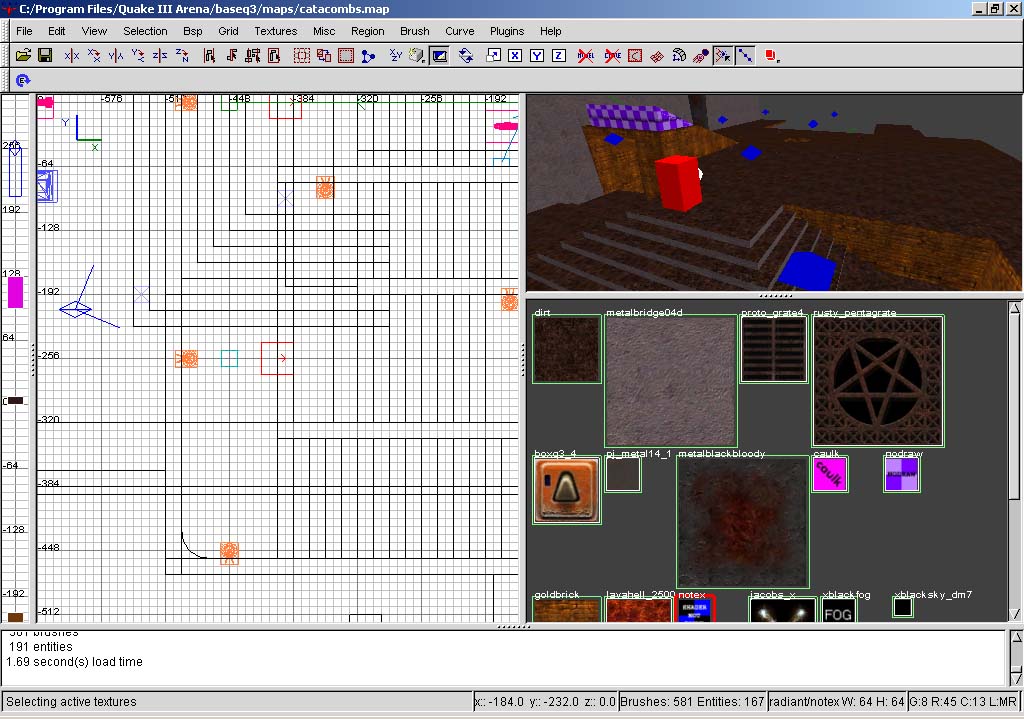
Task: Select the red box in the camera view
Action: [x=679, y=183]
